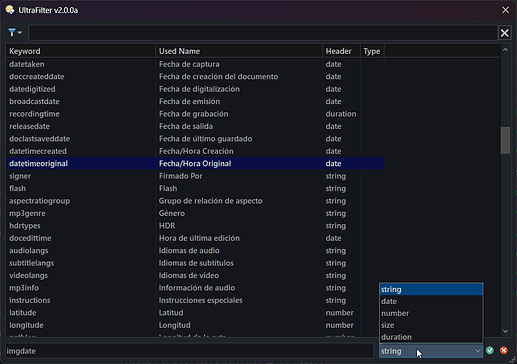Select the mp3info row

point(195,288)
